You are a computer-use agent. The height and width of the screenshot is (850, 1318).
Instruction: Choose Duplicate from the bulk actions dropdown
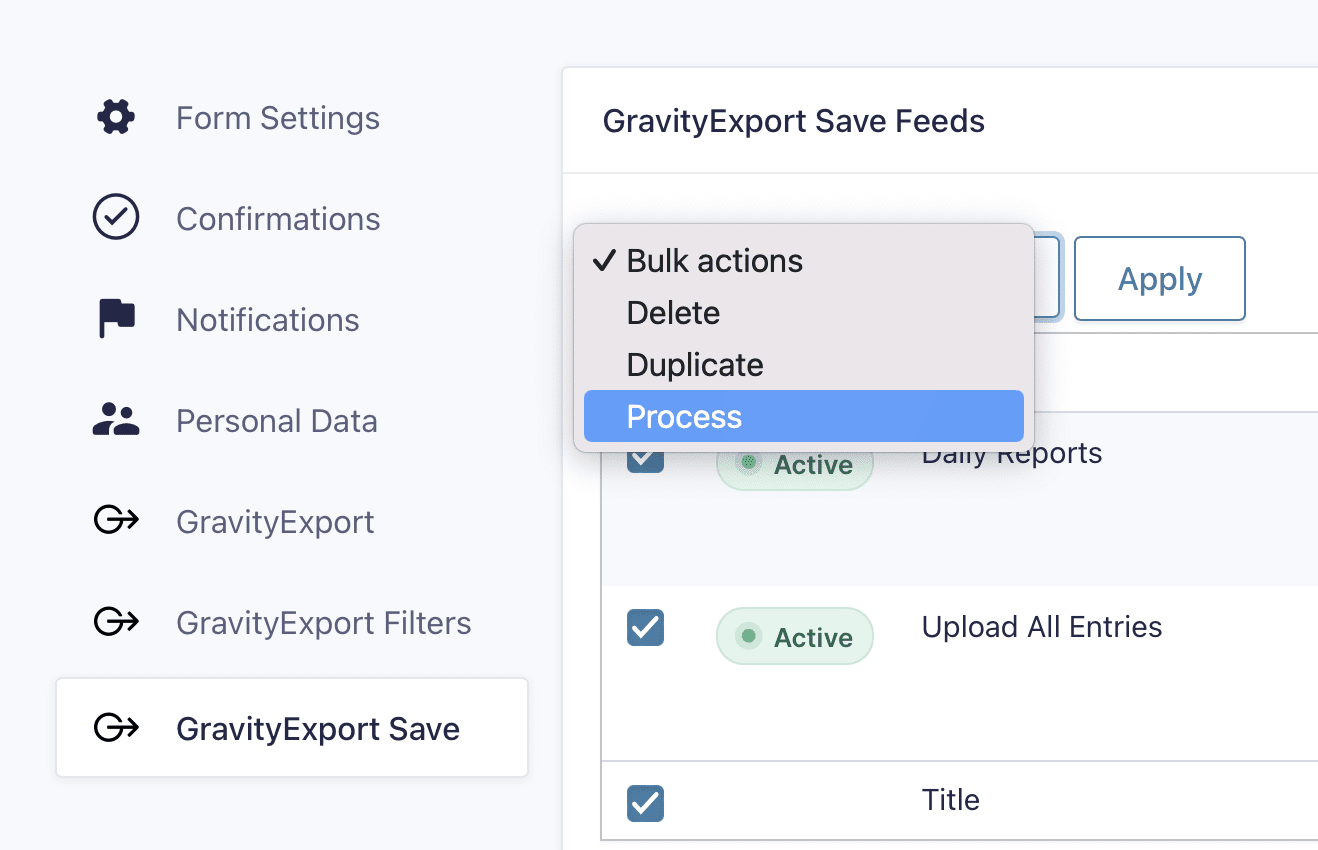tap(694, 364)
